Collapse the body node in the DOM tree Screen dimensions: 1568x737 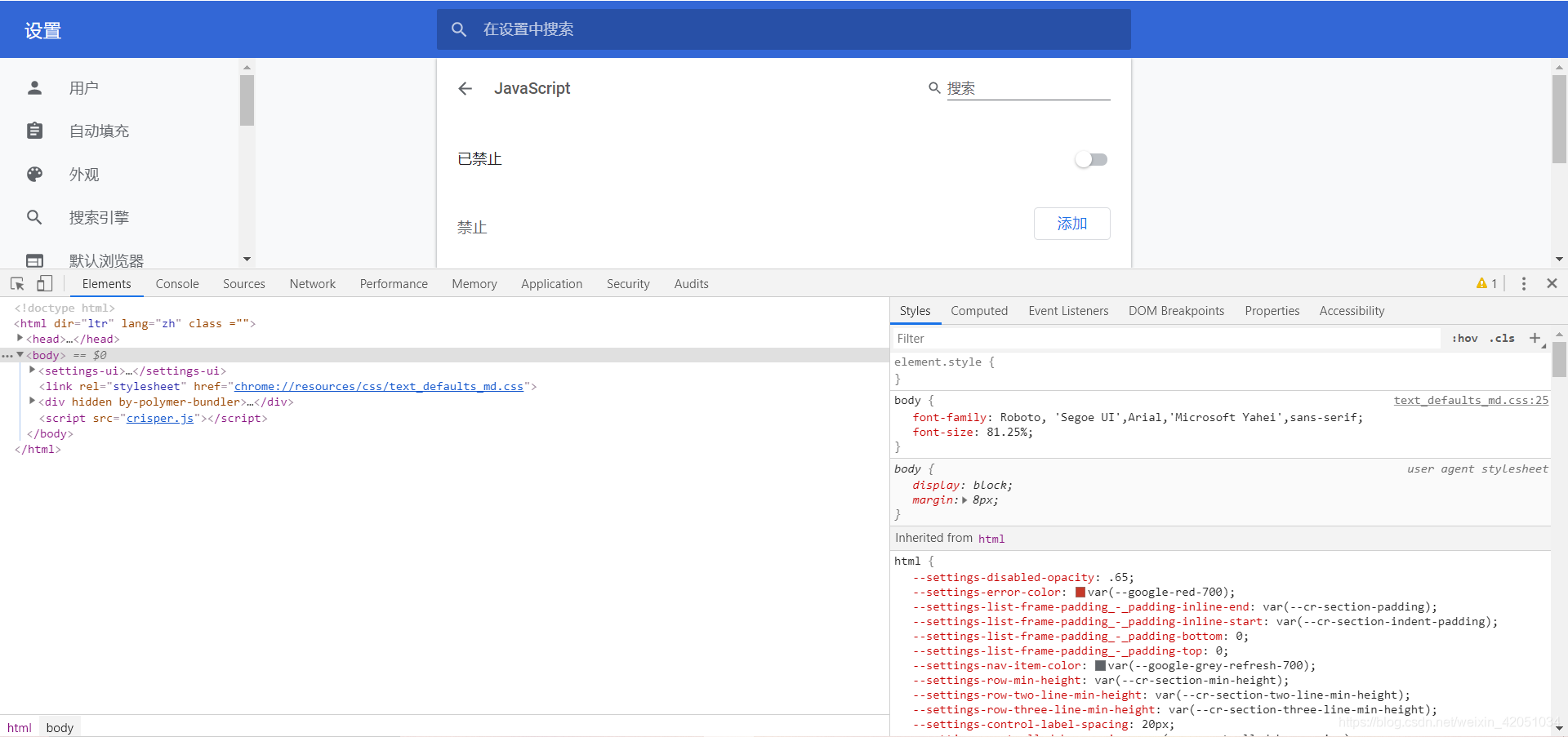[20, 354]
